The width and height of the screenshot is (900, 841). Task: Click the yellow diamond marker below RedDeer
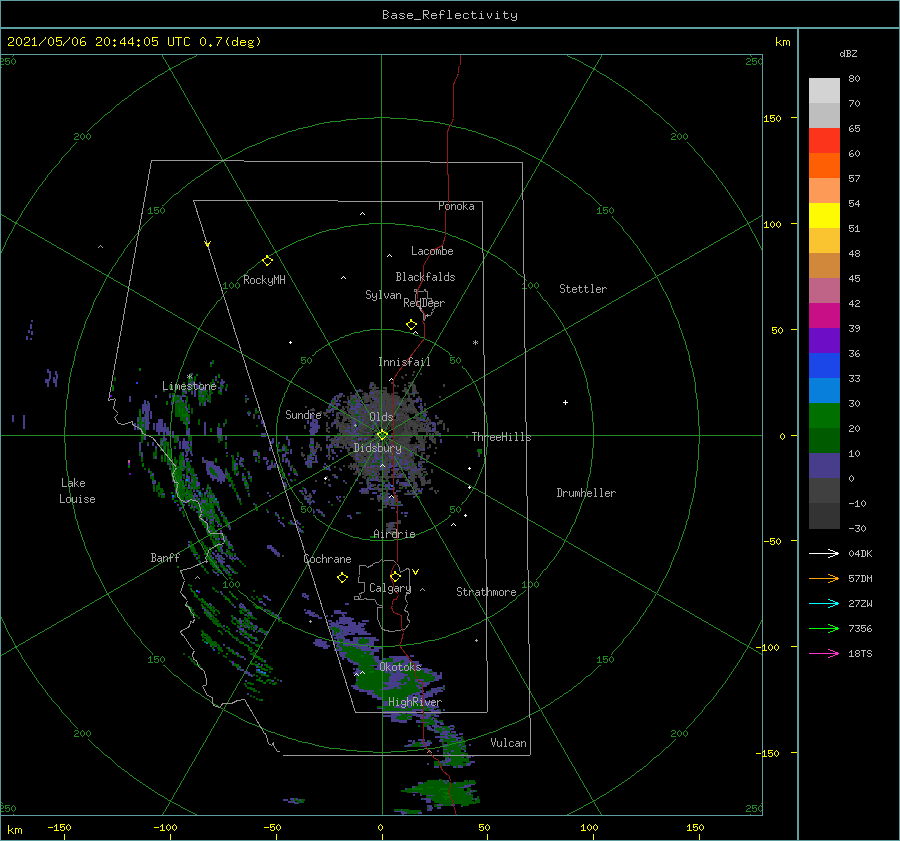pos(411,325)
